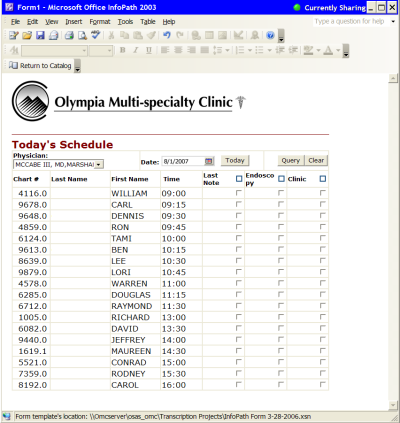
Task: Toggle Clinic column header checkbox
Action: tap(322, 179)
